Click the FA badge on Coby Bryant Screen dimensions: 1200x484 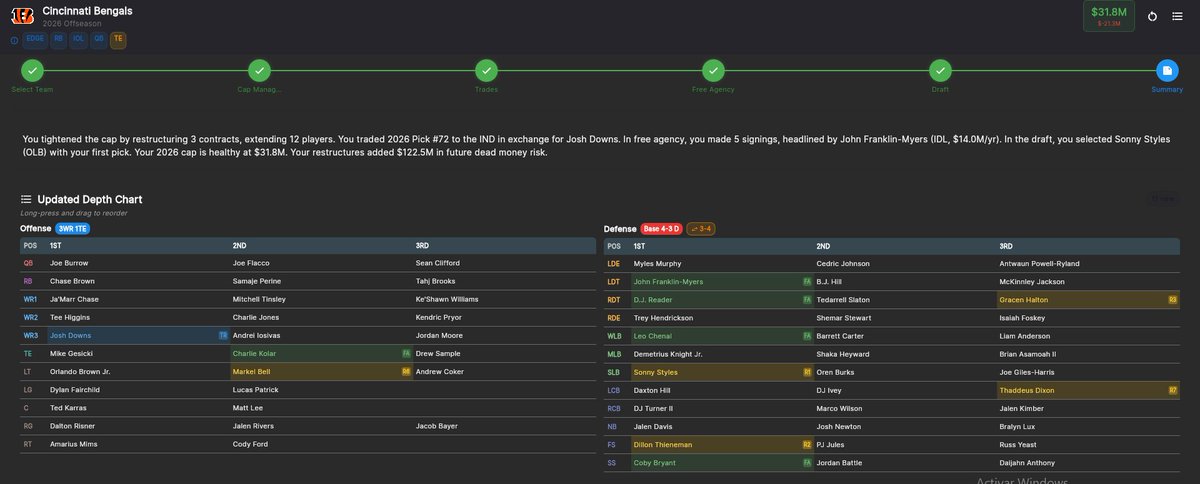click(x=807, y=463)
